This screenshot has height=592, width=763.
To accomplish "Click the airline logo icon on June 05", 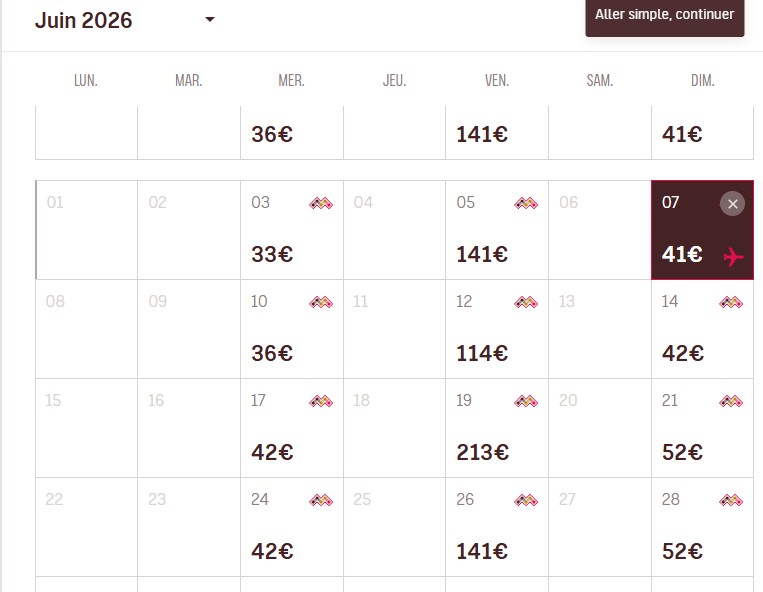I will [526, 203].
